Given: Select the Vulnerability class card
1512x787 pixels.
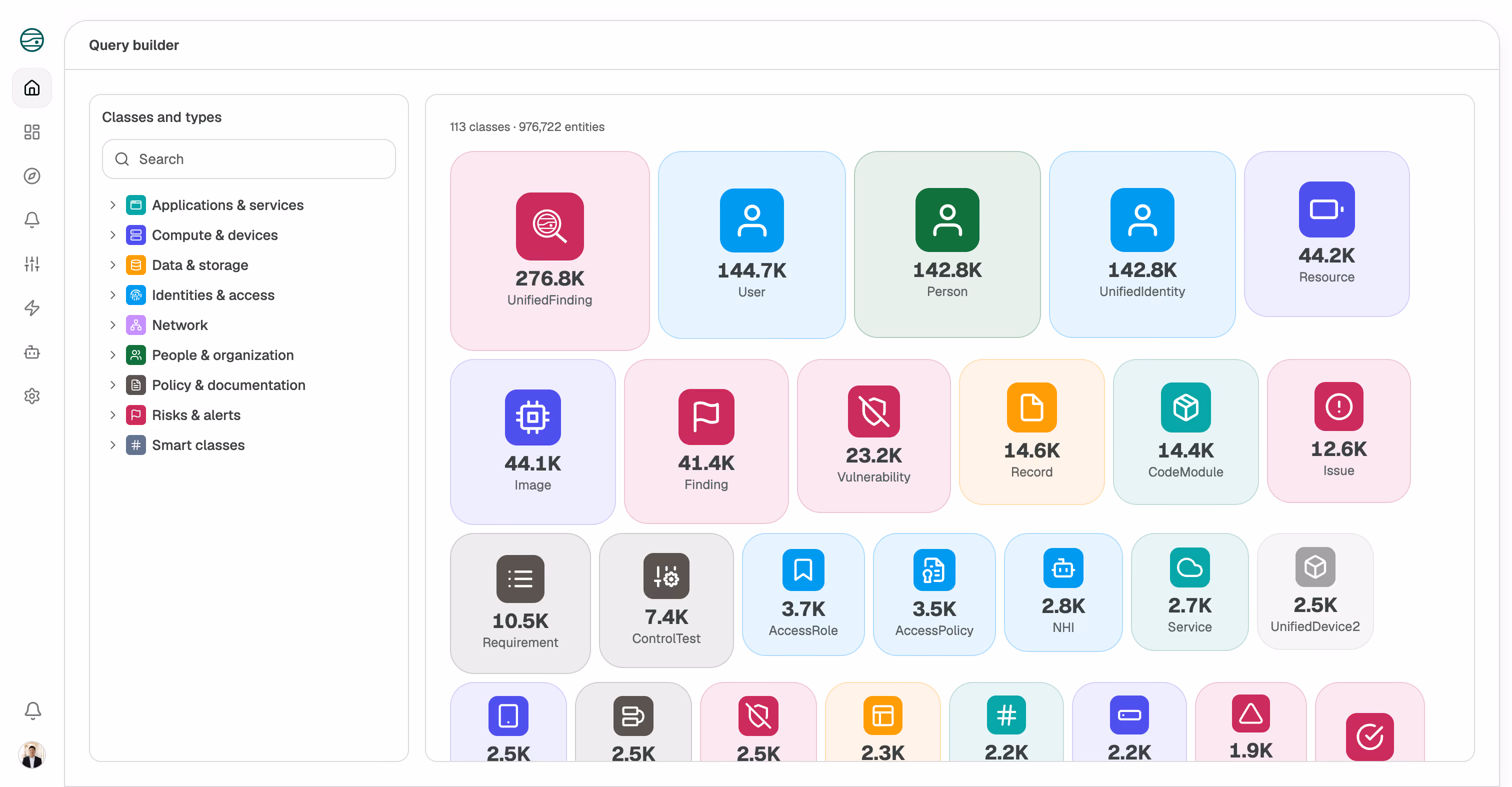Looking at the screenshot, I should click(x=873, y=436).
